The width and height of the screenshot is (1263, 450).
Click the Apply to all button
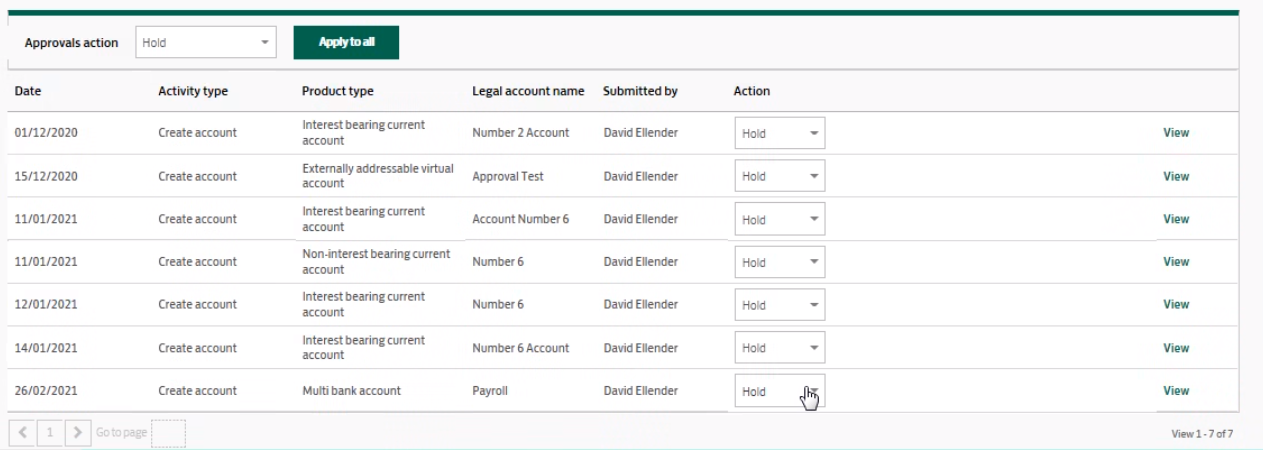pyautogui.click(x=346, y=42)
